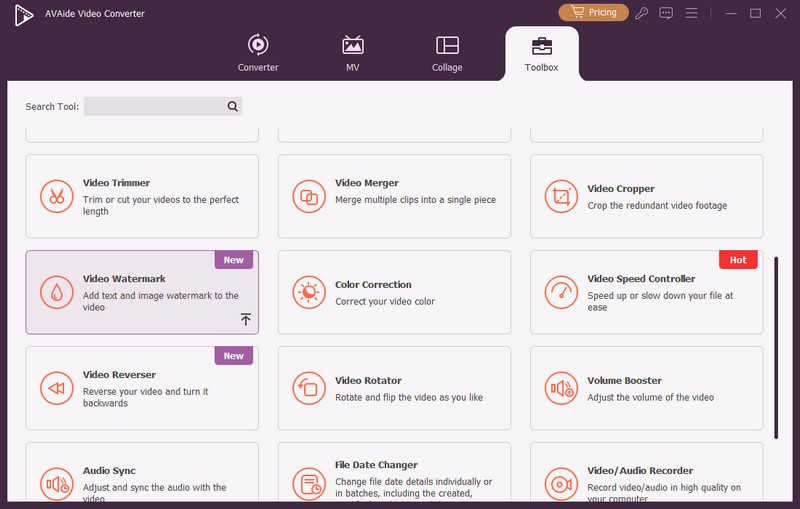
Task: Open the Video Merger tool icon
Action: (x=308, y=196)
